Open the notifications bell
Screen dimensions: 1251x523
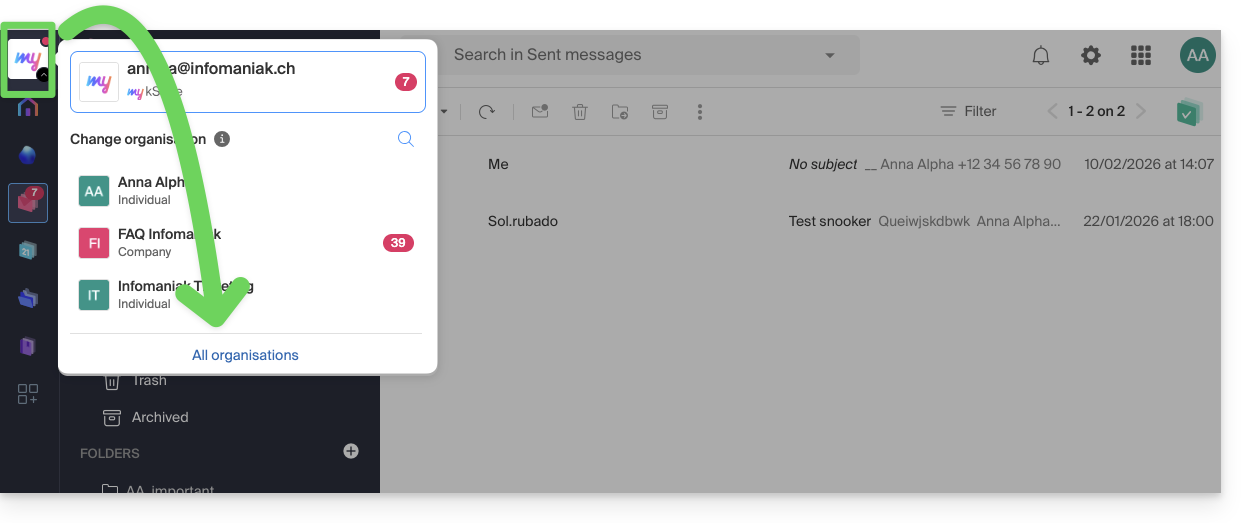click(1041, 56)
